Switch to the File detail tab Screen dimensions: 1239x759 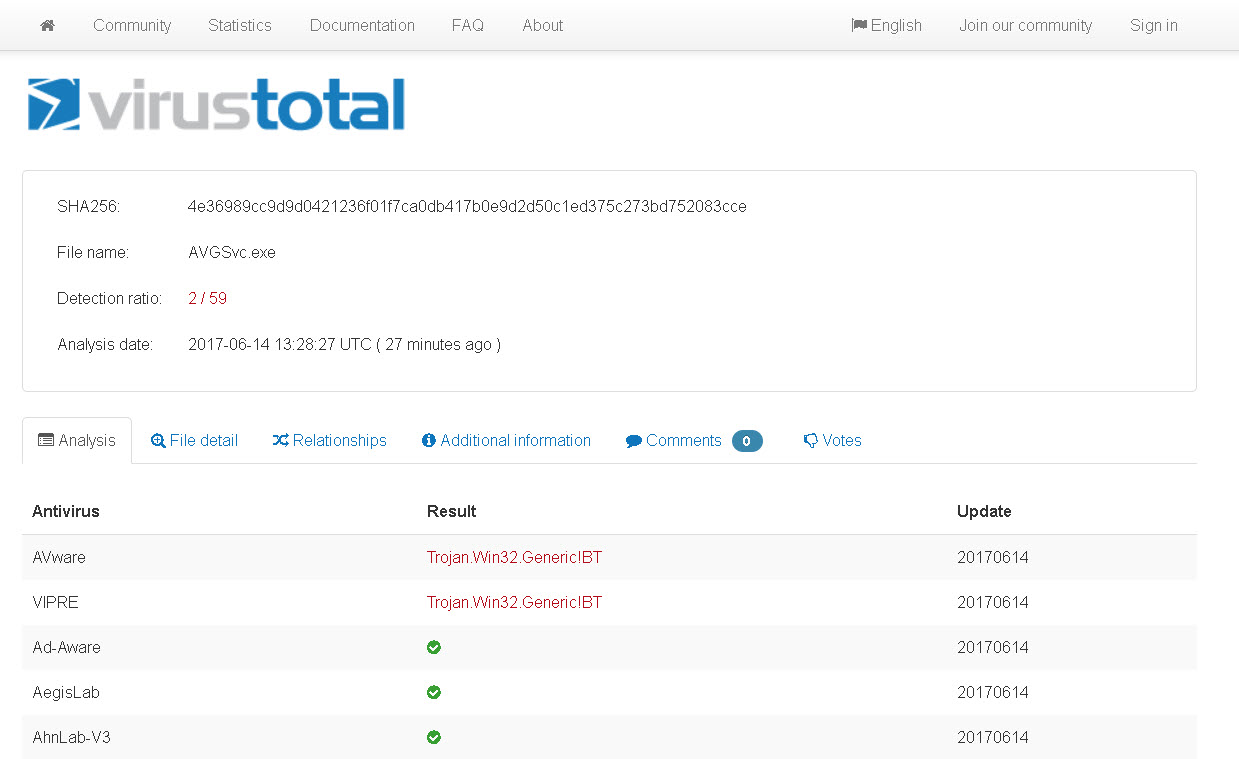(x=194, y=440)
